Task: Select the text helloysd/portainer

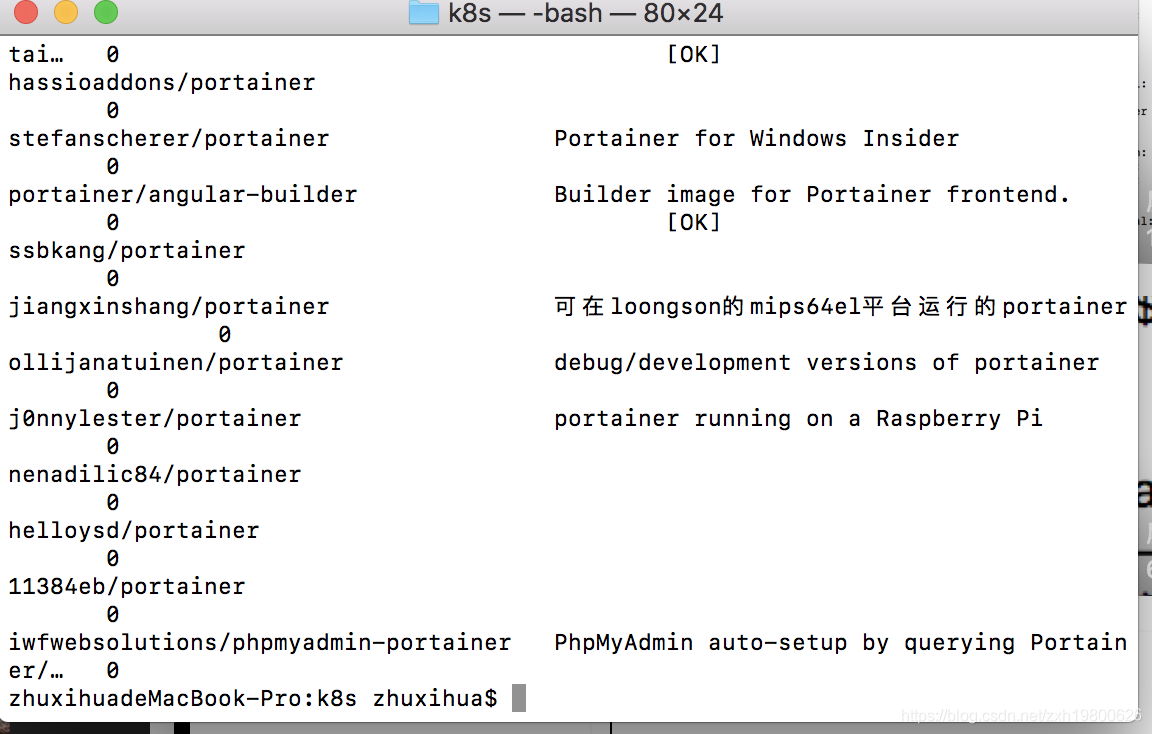Action: click(134, 530)
